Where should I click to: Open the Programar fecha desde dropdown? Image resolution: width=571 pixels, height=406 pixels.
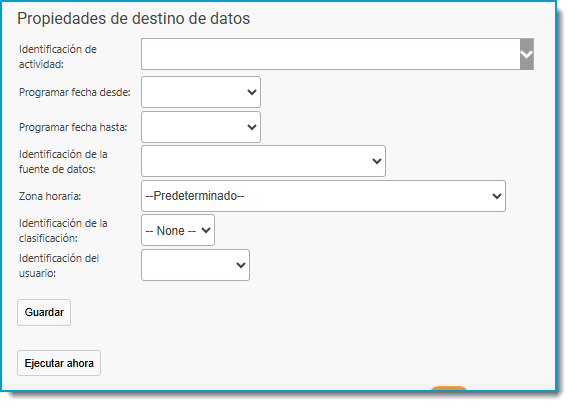tap(201, 92)
